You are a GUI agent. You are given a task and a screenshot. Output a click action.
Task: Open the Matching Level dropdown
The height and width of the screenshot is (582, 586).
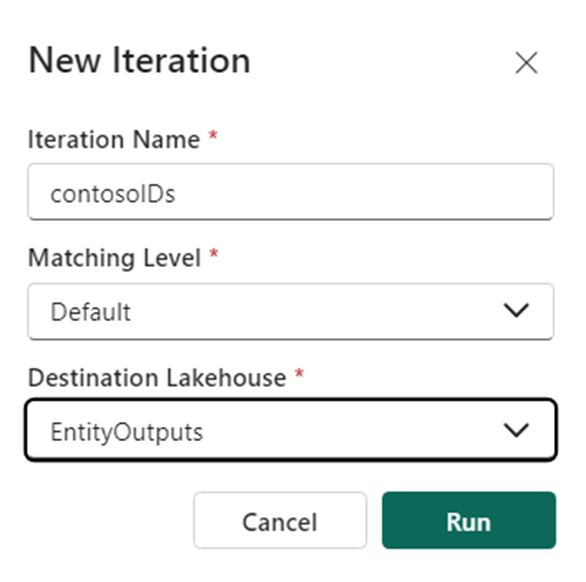[x=291, y=311]
